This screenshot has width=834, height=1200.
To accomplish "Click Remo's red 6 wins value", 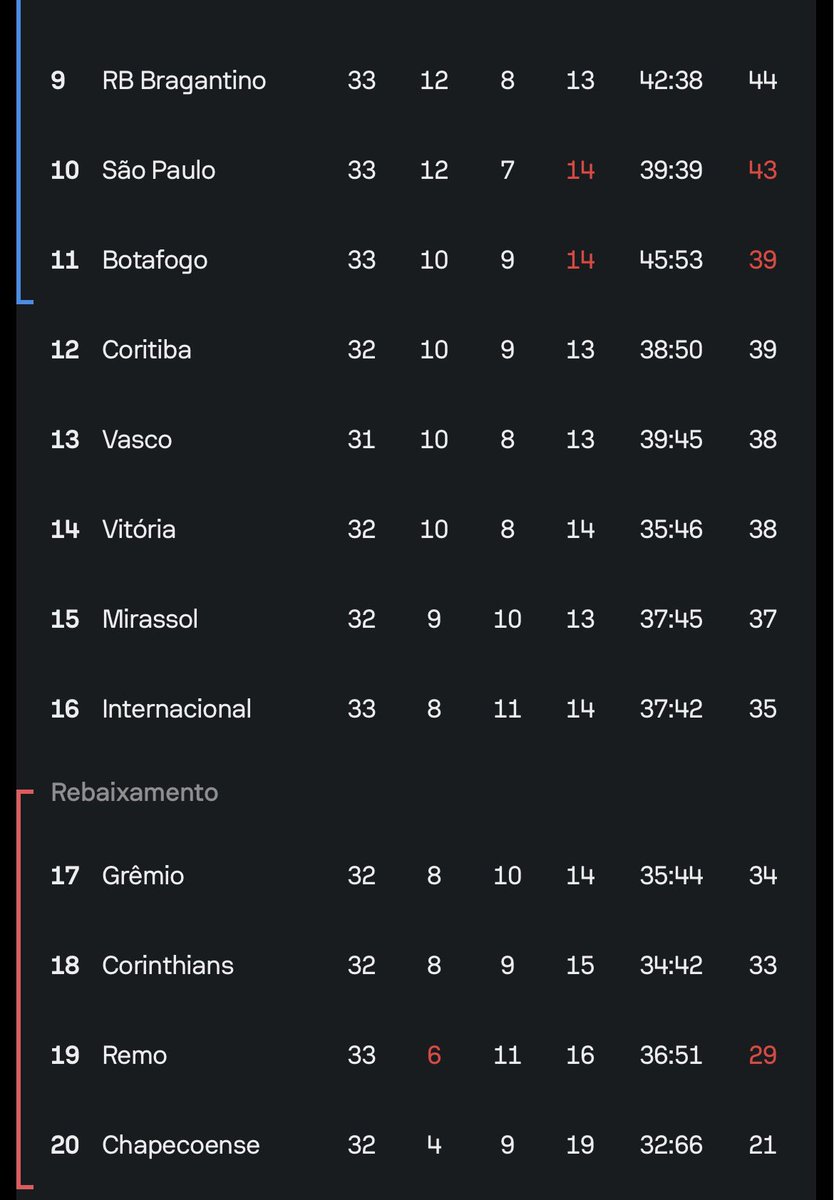I will (x=434, y=1055).
